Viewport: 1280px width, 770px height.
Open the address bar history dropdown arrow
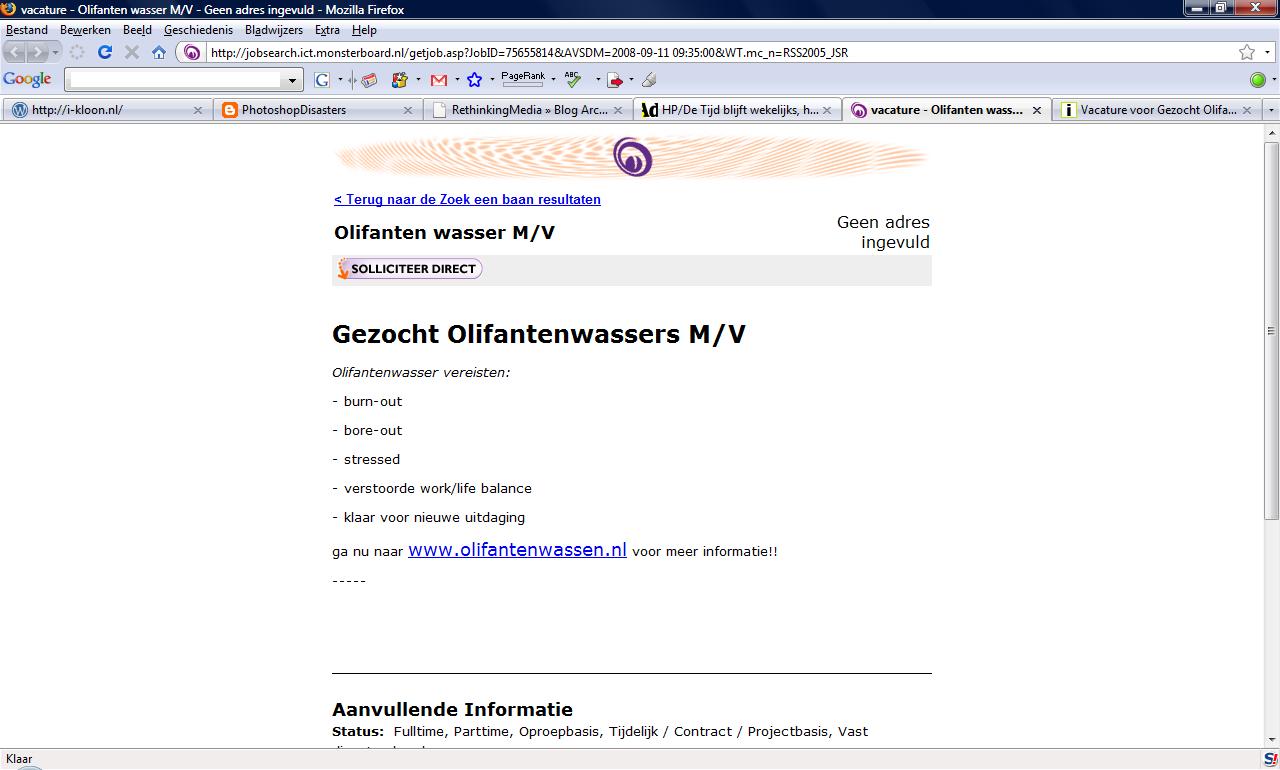tap(1269, 52)
